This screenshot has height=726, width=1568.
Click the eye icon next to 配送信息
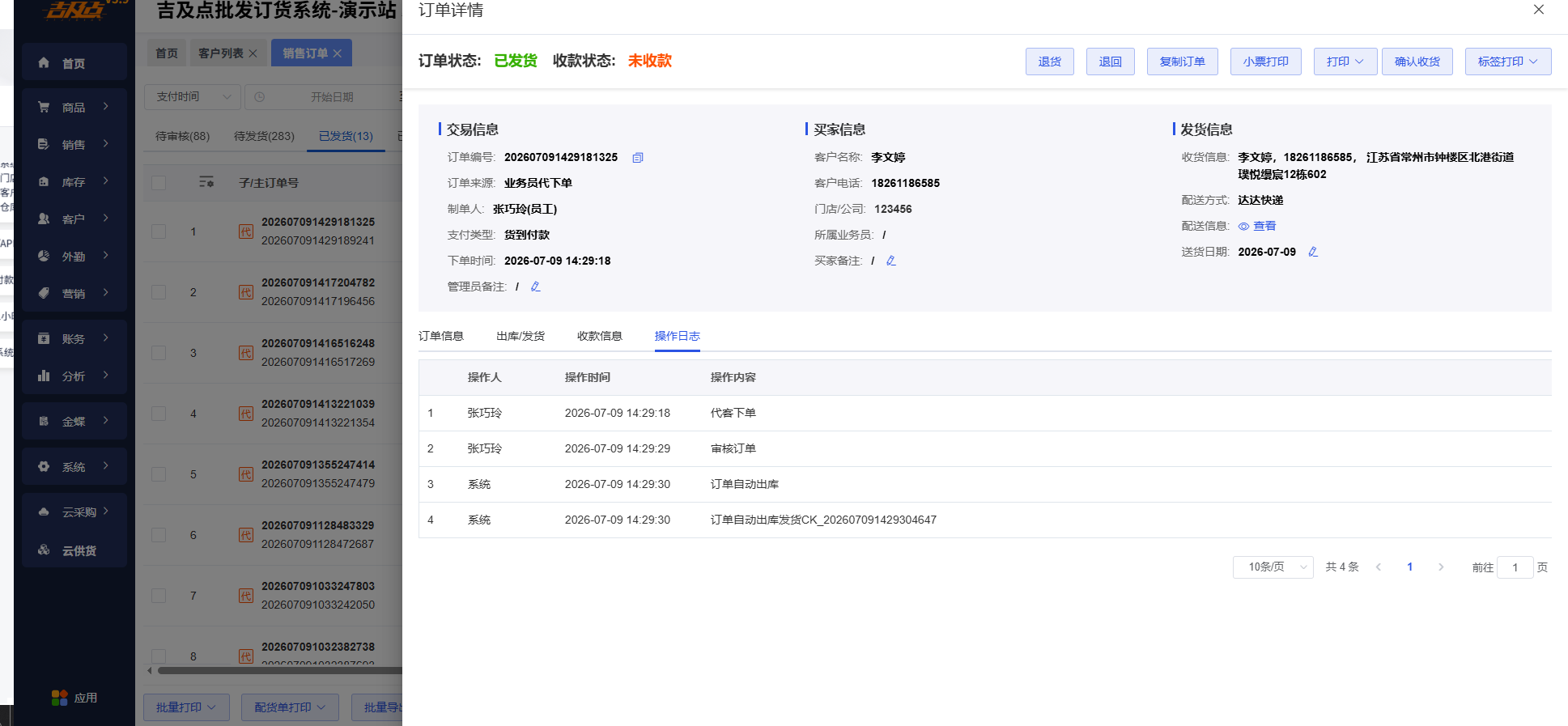[1243, 227]
